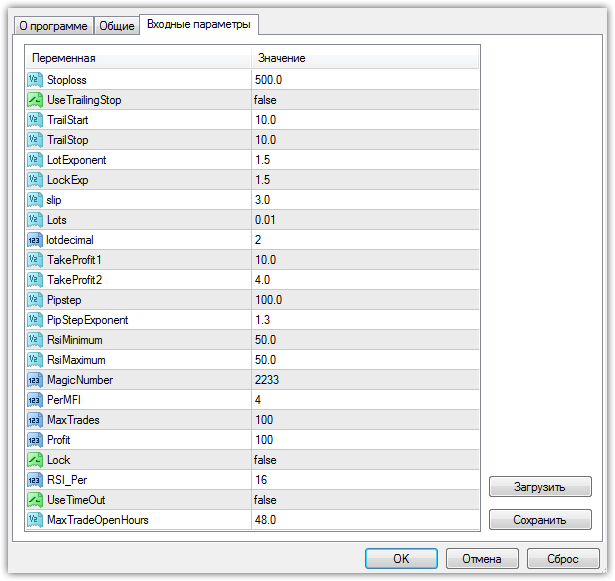Click the UseTimeOut boolean icon

pyautogui.click(x=34, y=500)
